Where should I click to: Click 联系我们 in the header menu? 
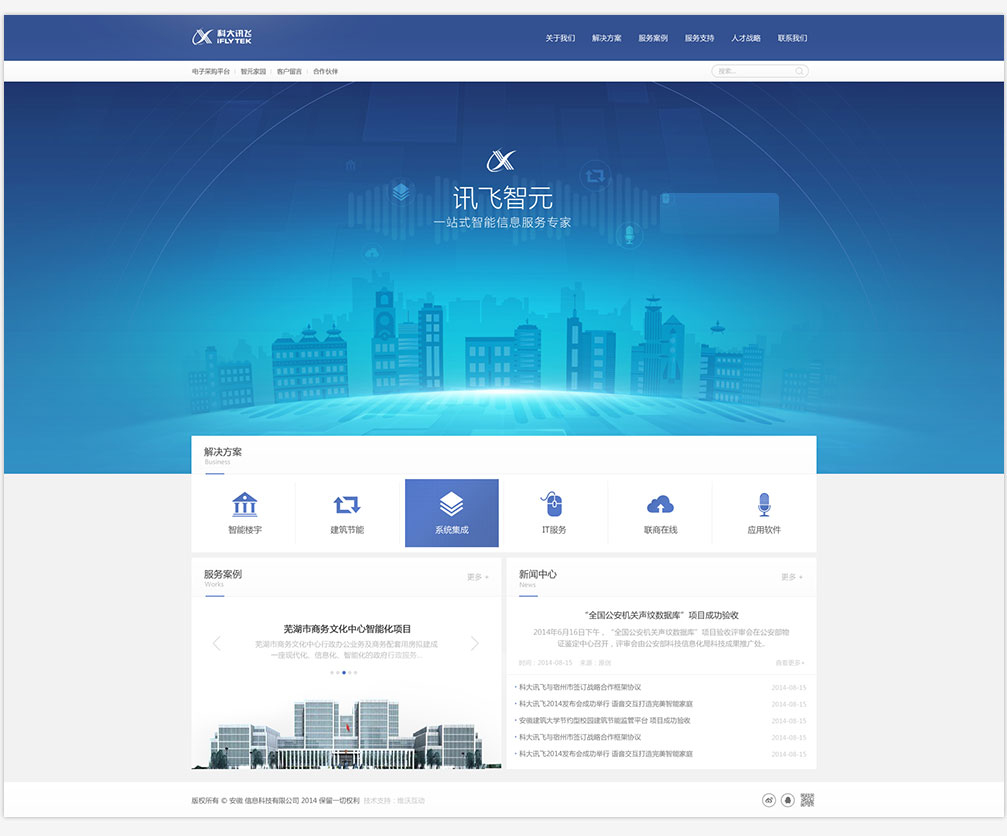pyautogui.click(x=792, y=38)
